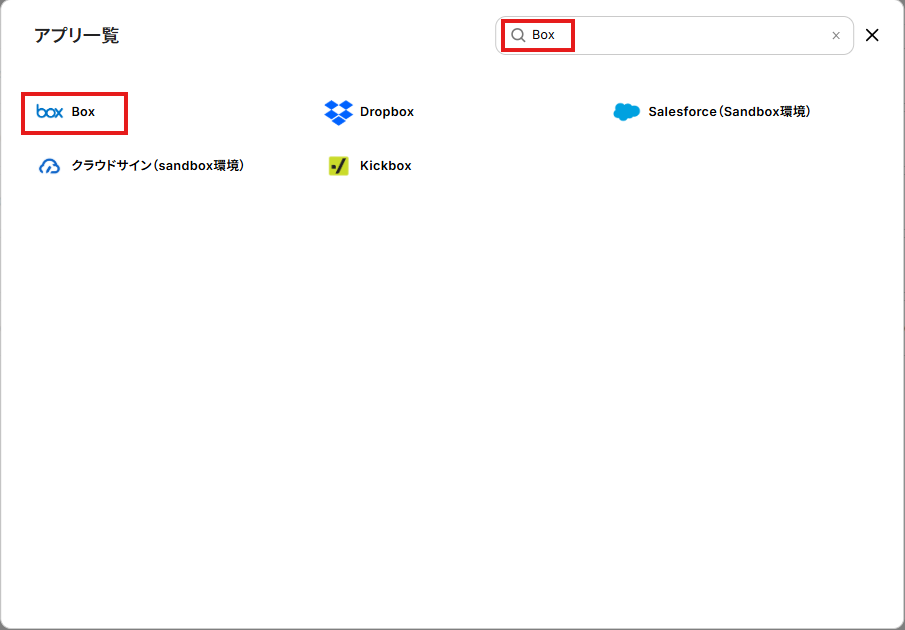
Task: Click the Kickbox green logo icon
Action: click(x=338, y=166)
